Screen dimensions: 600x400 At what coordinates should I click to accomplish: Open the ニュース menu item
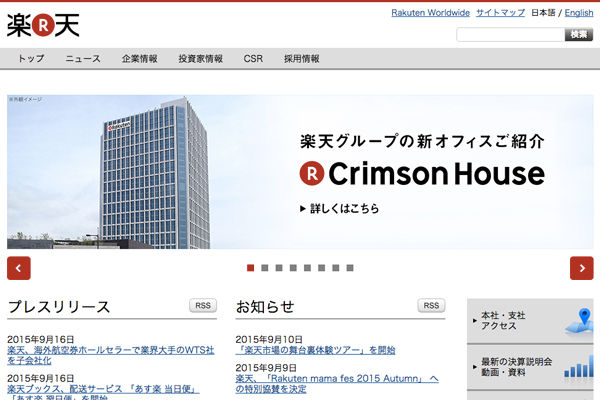point(83,59)
